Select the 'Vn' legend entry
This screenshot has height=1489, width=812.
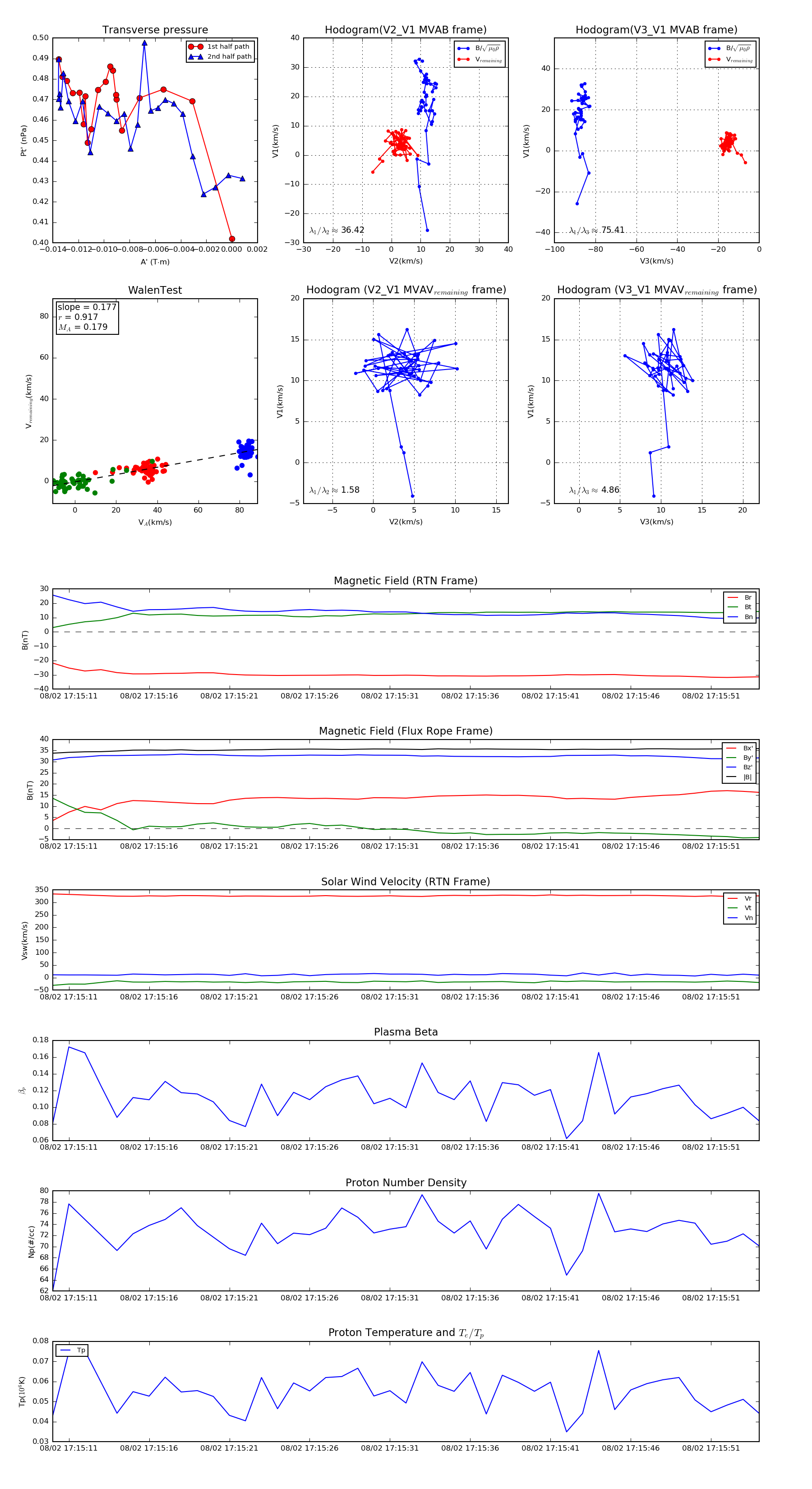pos(740,918)
